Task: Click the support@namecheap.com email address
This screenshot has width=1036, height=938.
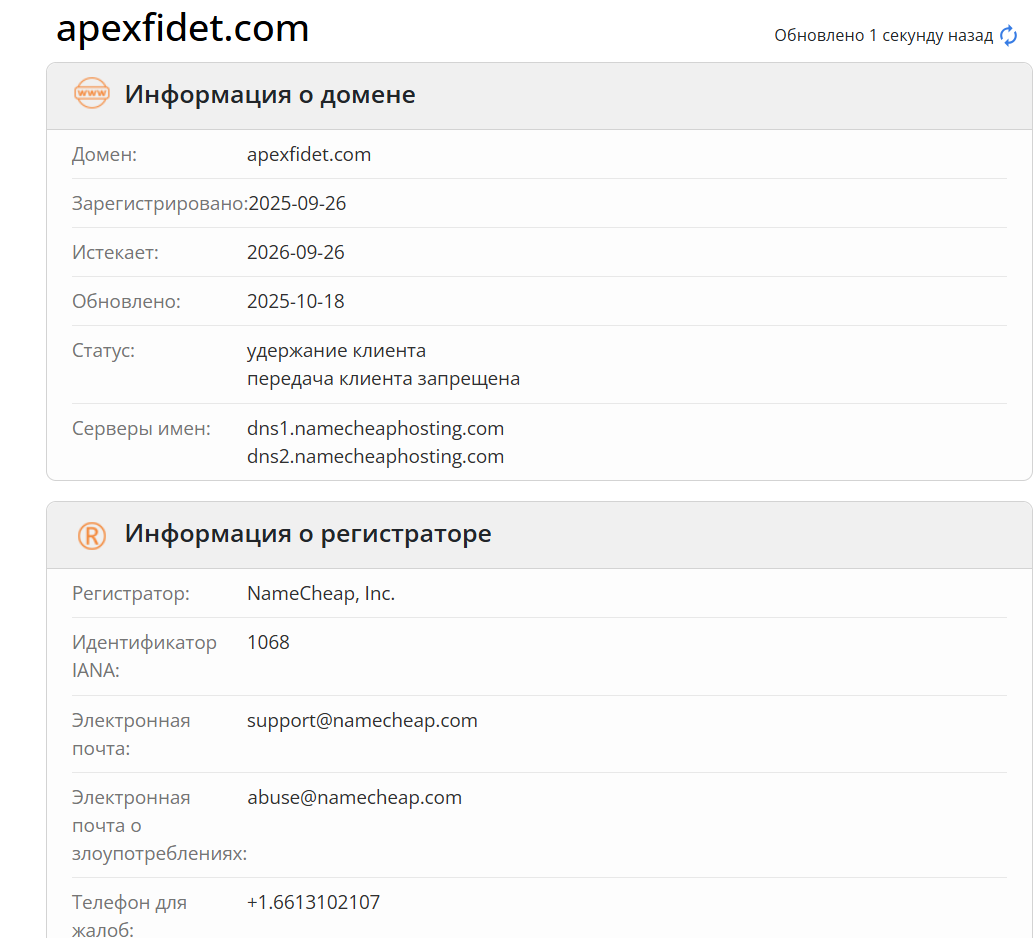Action: click(x=362, y=720)
